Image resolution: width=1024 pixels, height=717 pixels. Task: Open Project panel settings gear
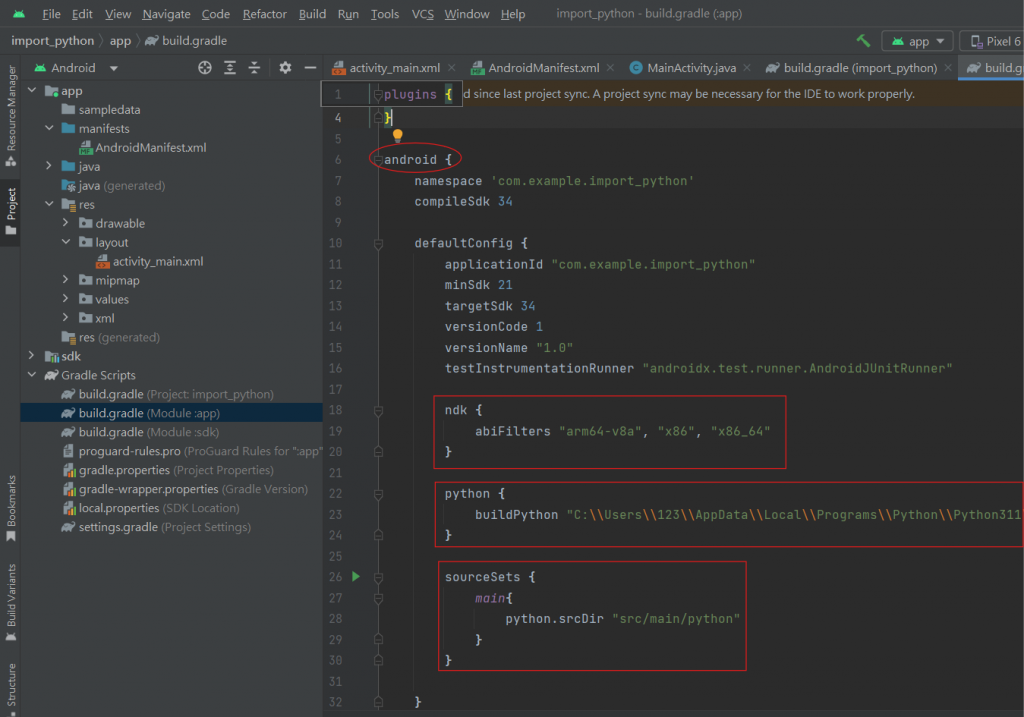[x=285, y=67]
